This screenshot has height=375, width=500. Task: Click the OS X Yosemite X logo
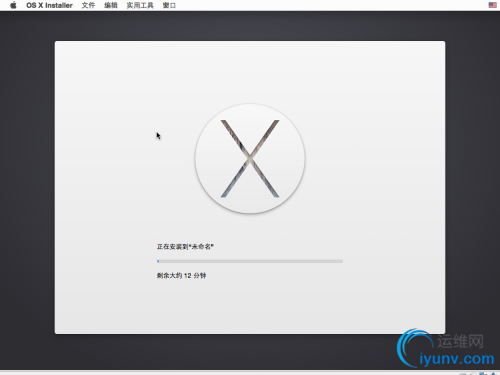point(250,158)
